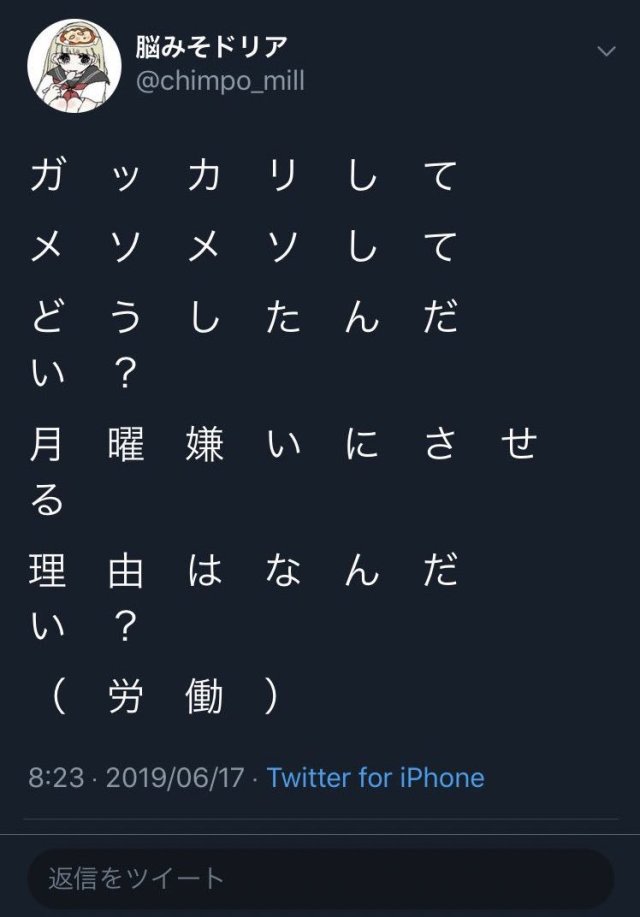
Task: Click the 月曜 kanji in the tweet
Action: click(86, 445)
